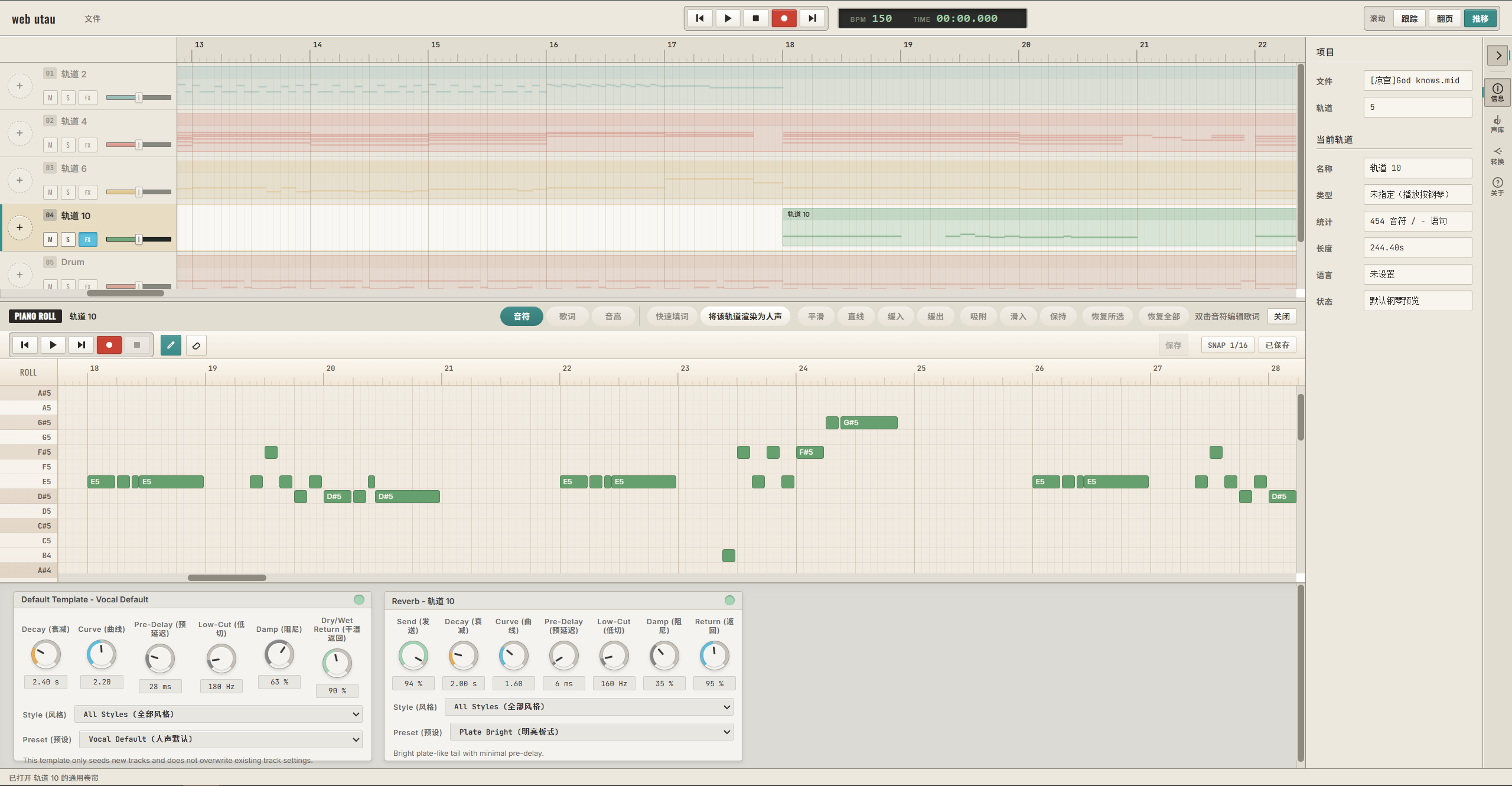Screen dimensions: 1512x786
Task: Select the eraser tool
Action: pyautogui.click(x=196, y=345)
